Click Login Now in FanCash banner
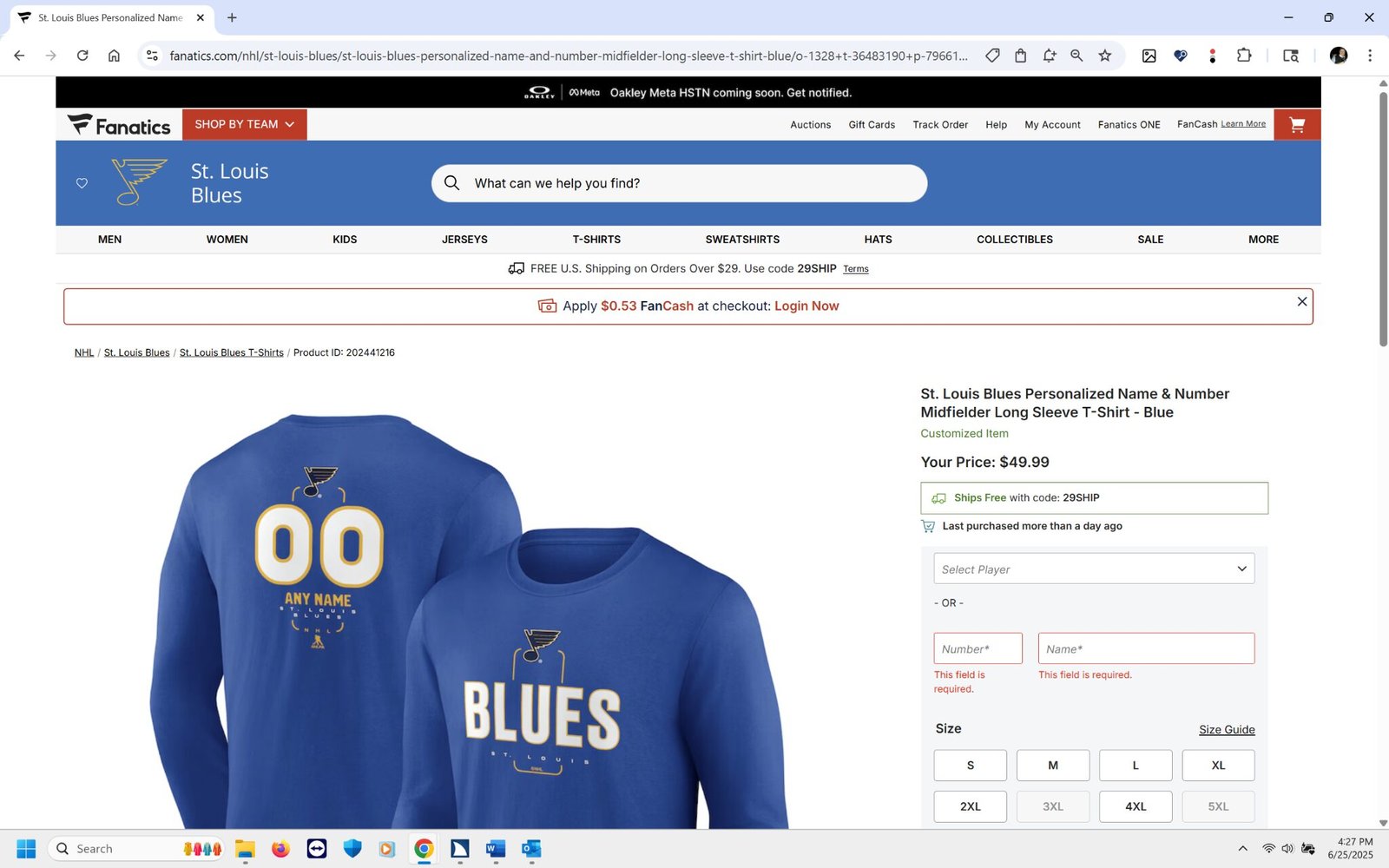This screenshot has width=1389, height=868. point(806,306)
